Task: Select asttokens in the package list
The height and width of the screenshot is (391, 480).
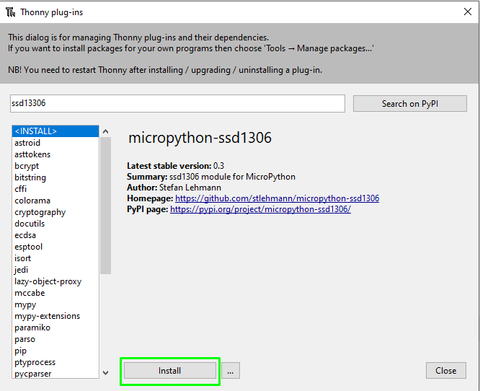Action: coord(55,154)
